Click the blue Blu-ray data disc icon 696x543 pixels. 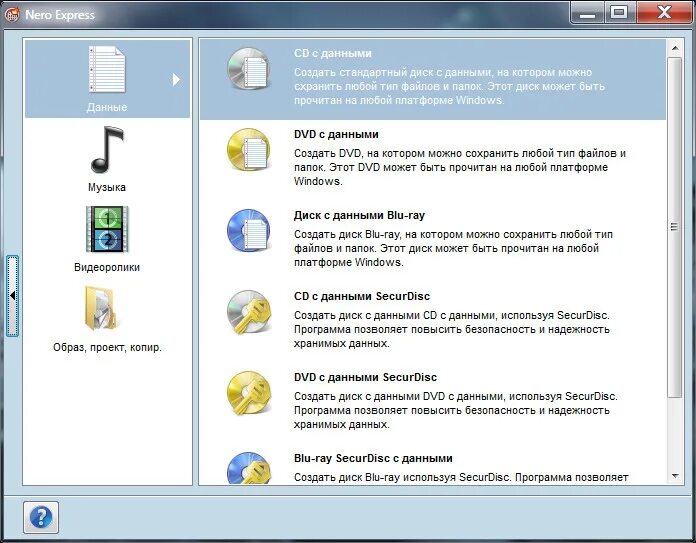click(249, 231)
